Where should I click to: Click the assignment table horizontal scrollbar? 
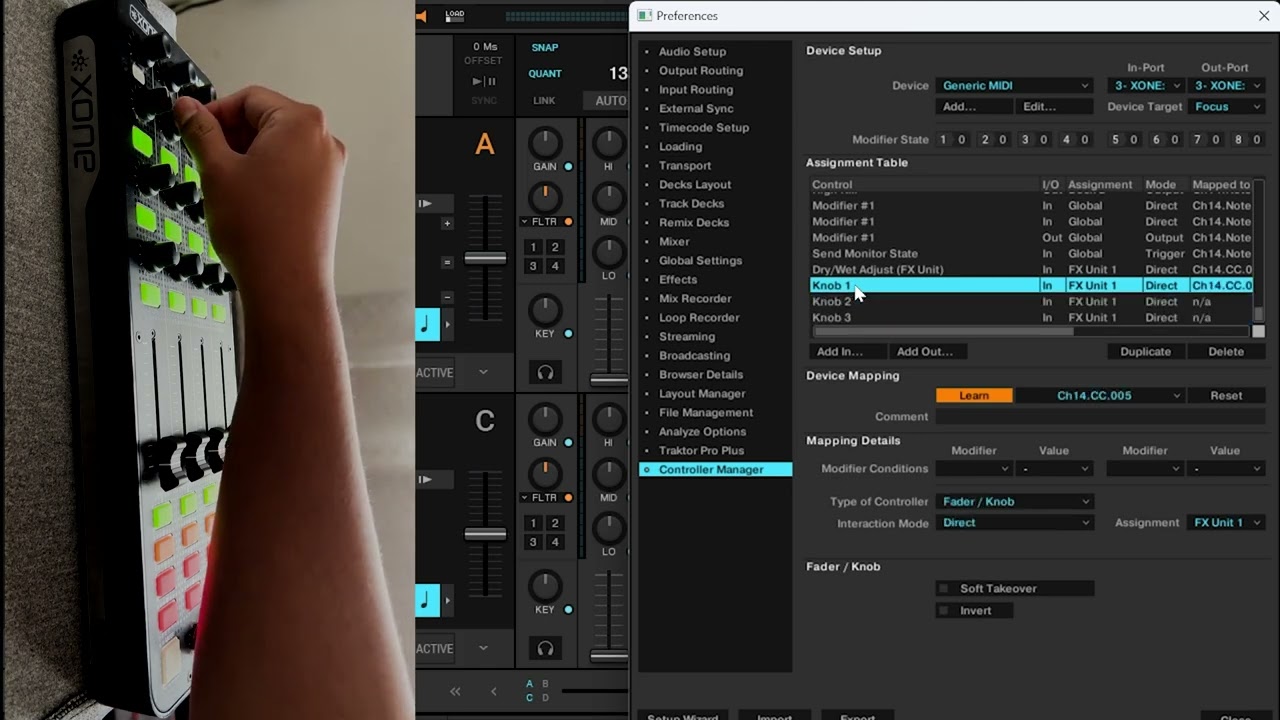pyautogui.click(x=943, y=332)
